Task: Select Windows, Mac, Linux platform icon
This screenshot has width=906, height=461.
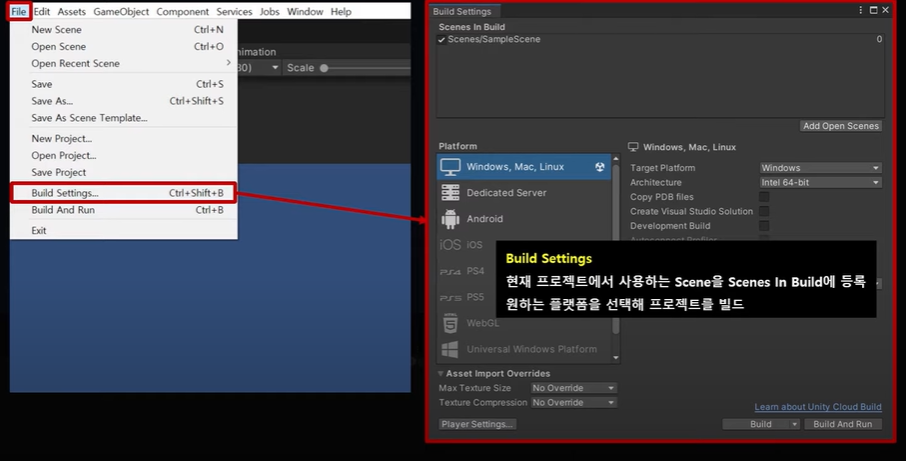Action: coord(450,167)
